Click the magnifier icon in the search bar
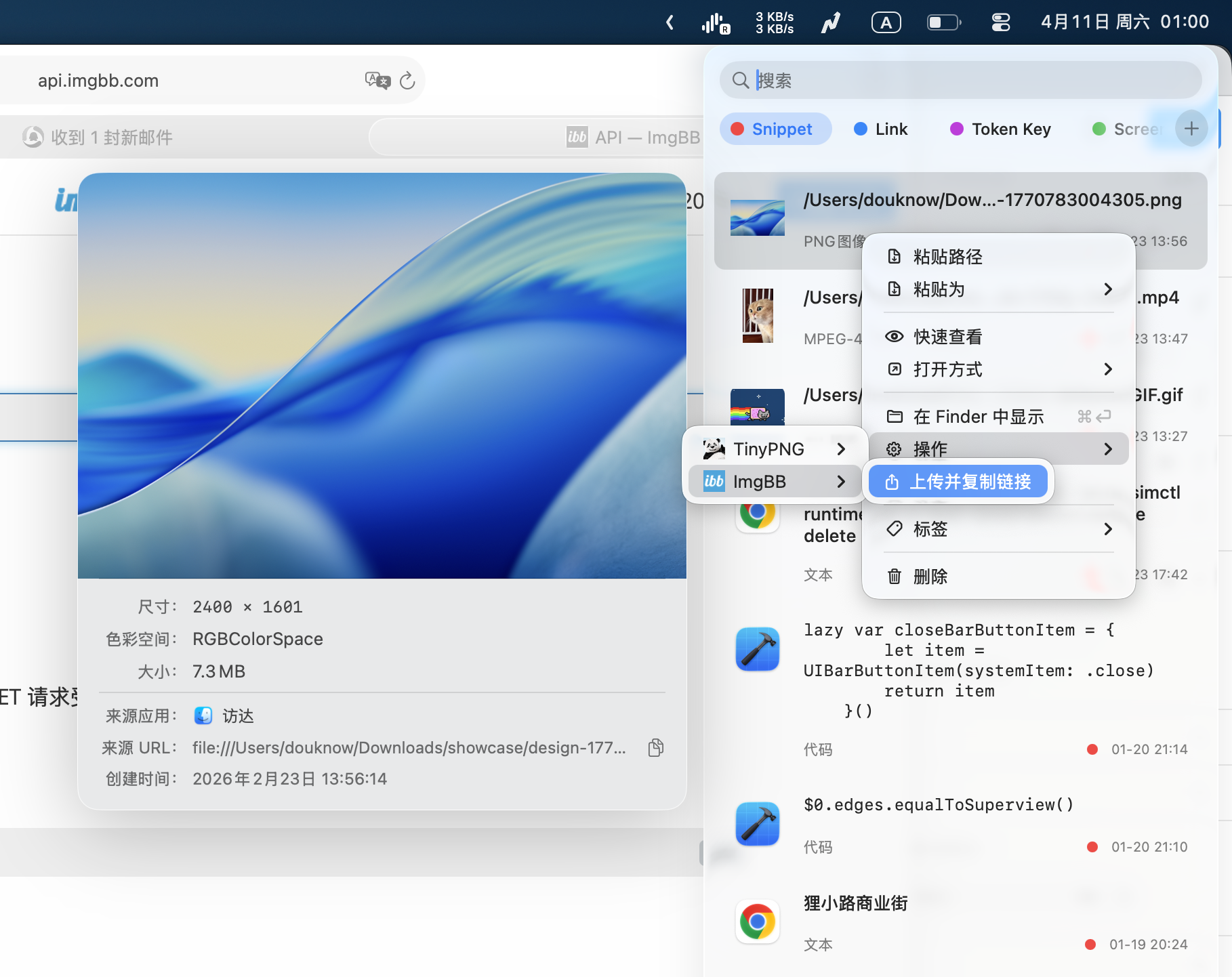Image resolution: width=1232 pixels, height=977 pixels. 742,80
